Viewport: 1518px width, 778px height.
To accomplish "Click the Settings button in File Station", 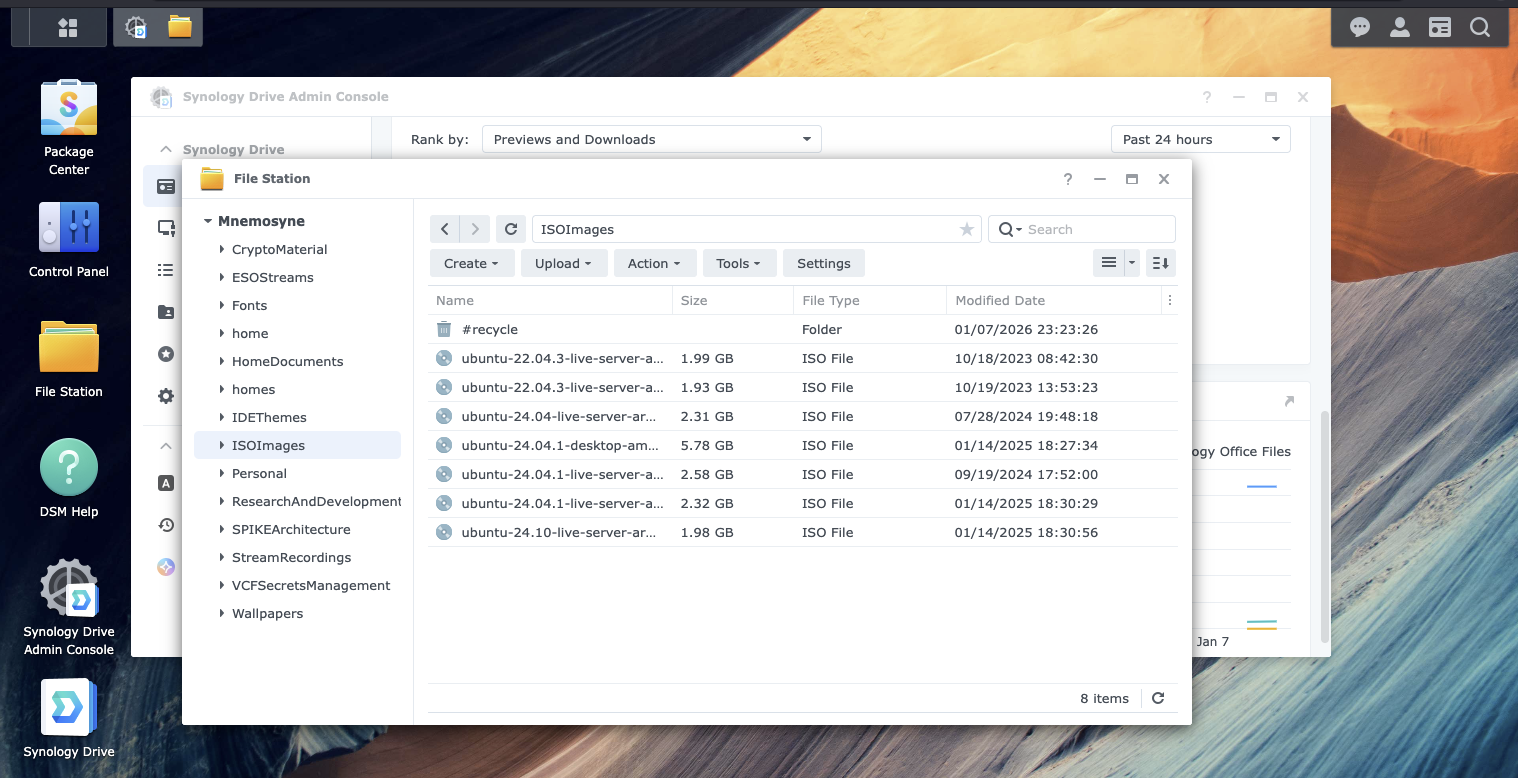I will tap(824, 263).
